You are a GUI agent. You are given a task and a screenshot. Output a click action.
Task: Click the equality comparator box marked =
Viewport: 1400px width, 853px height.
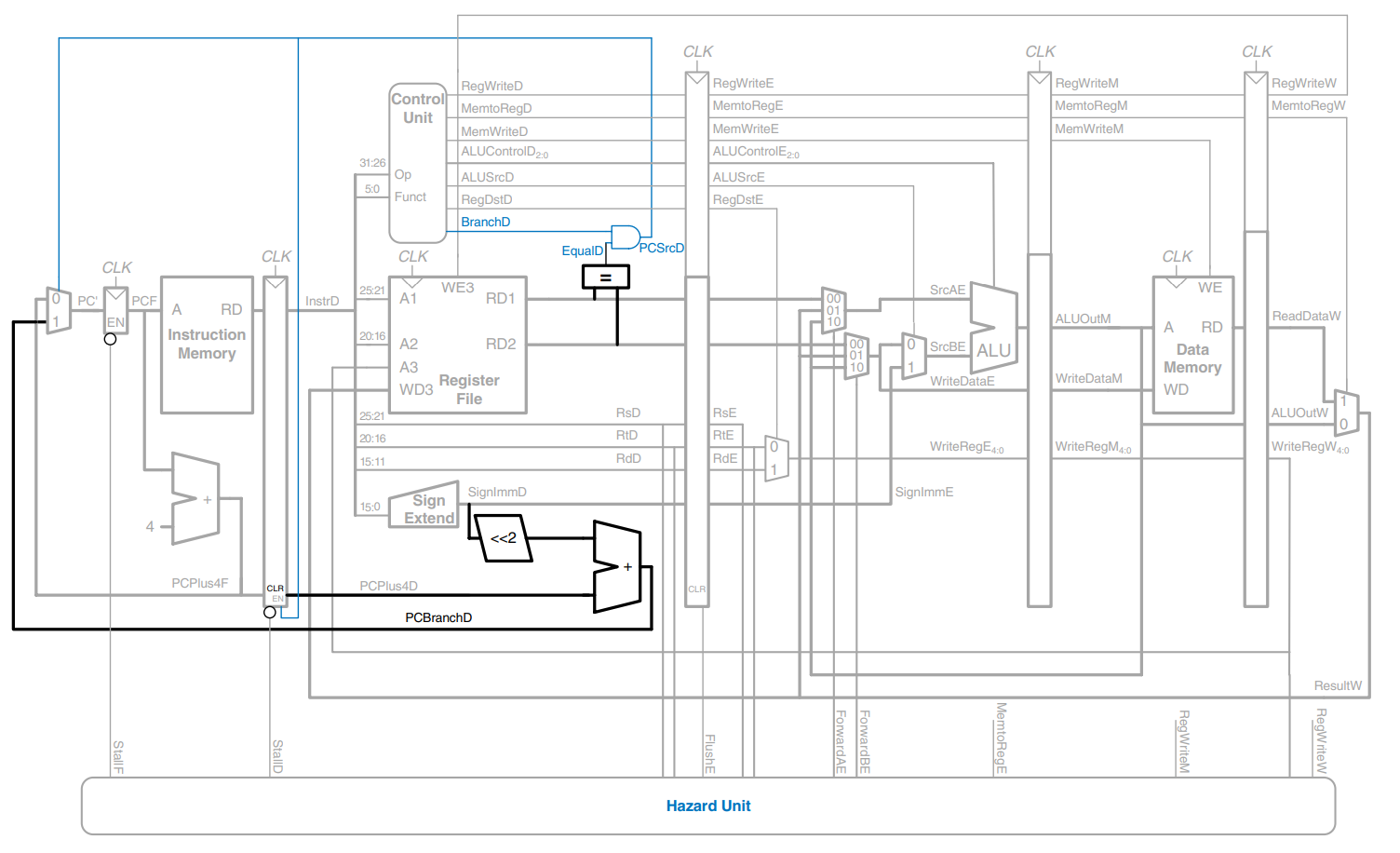coord(605,277)
